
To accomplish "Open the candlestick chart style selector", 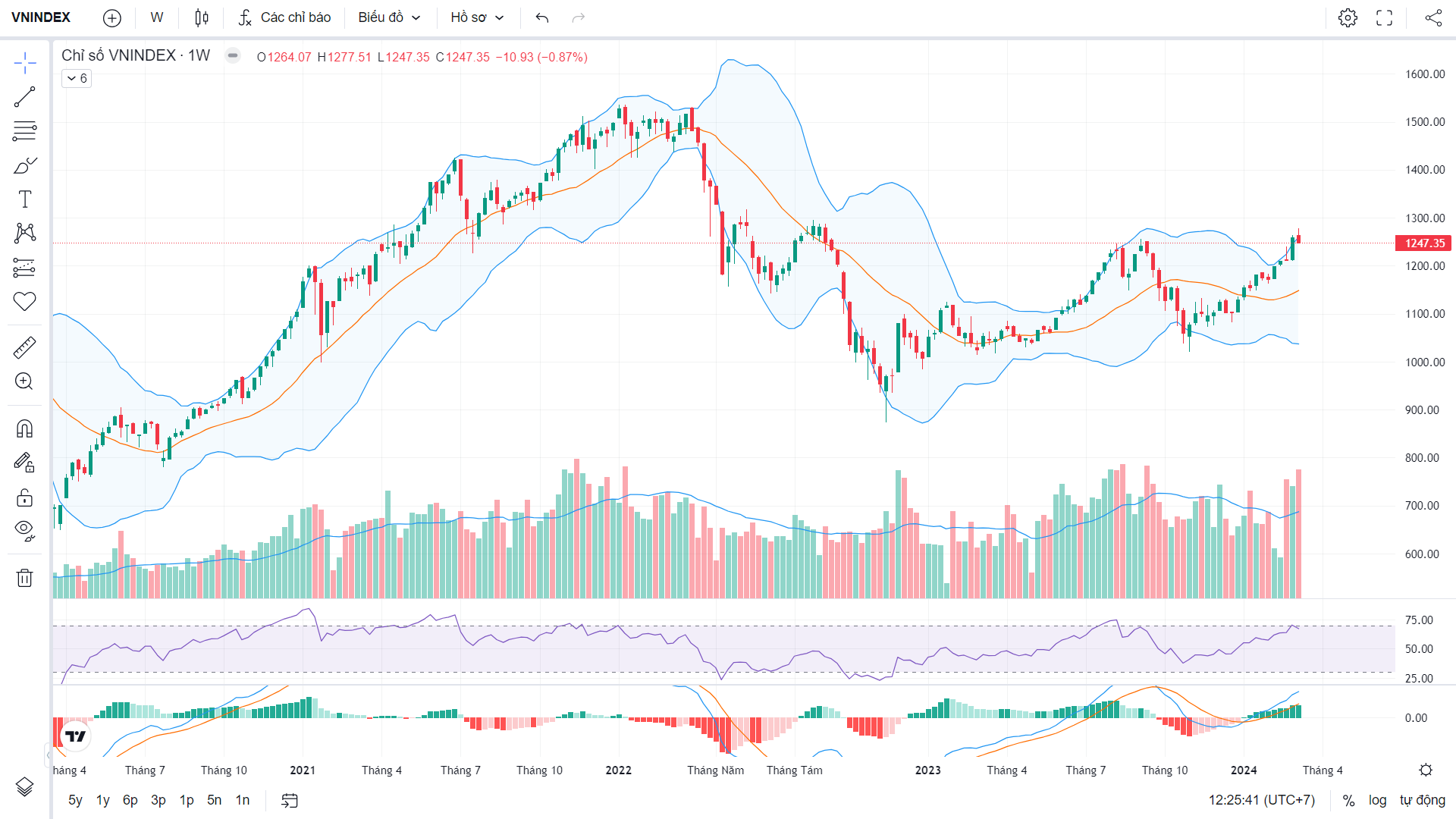I will coord(202,17).
